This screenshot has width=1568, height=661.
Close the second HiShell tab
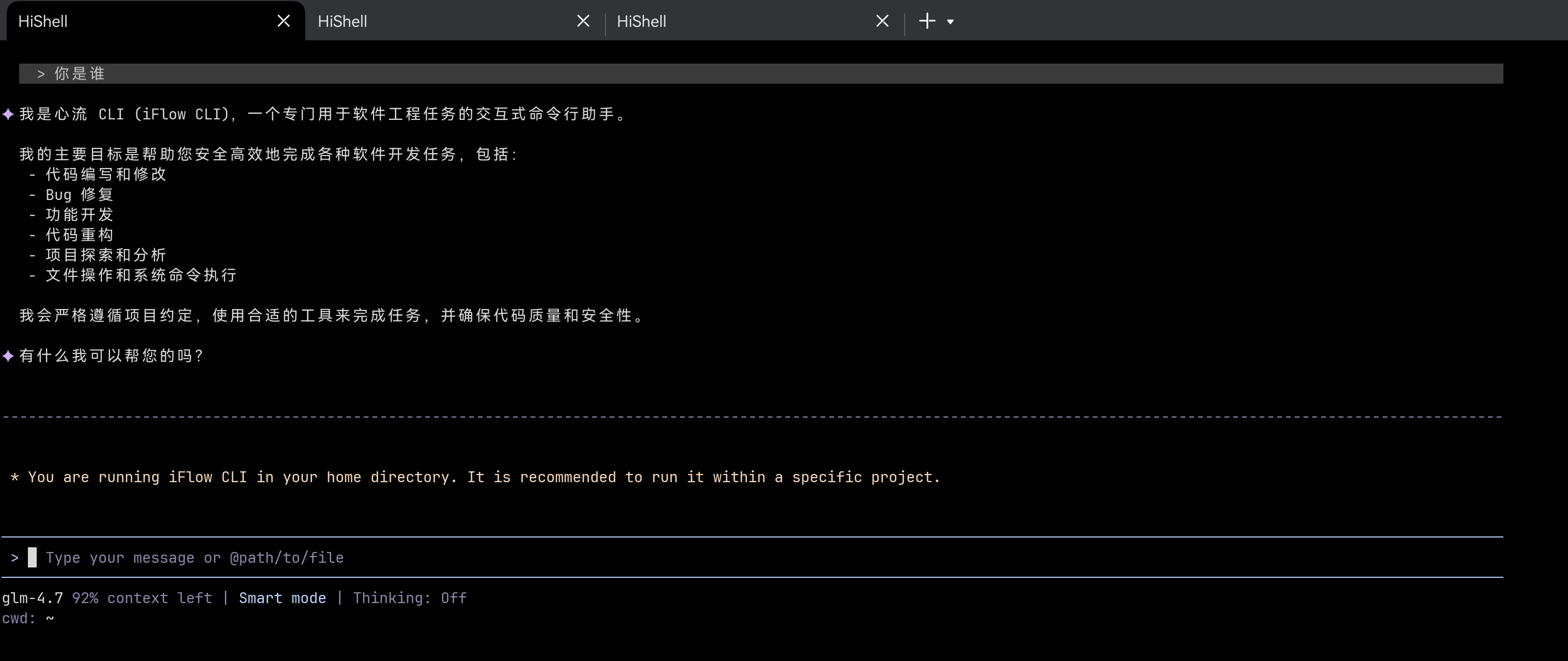coord(583,21)
